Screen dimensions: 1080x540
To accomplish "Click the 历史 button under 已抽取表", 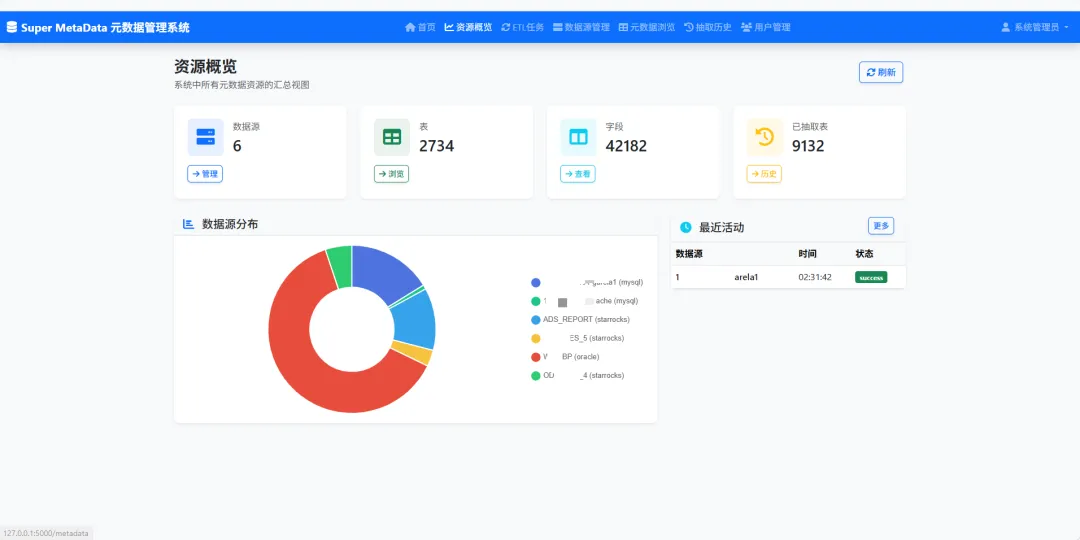I will point(764,174).
